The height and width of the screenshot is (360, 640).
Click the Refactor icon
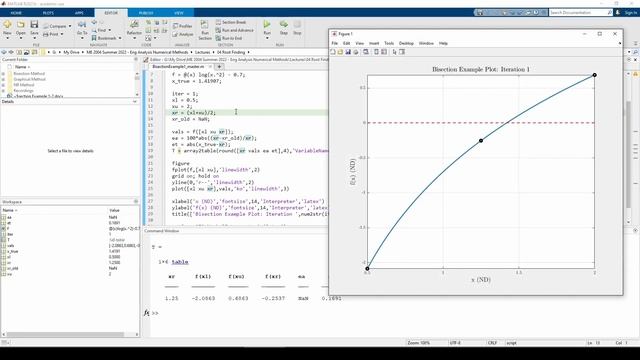click(134, 24)
